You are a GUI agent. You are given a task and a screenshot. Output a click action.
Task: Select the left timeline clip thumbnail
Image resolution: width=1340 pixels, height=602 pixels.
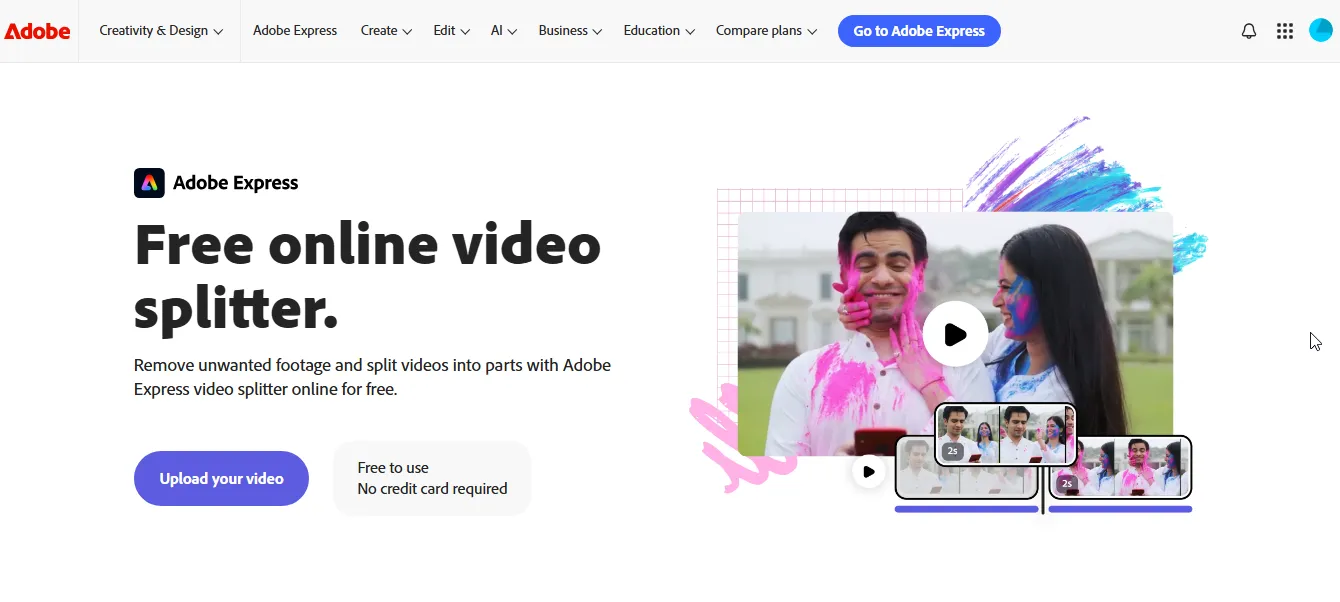(x=966, y=468)
